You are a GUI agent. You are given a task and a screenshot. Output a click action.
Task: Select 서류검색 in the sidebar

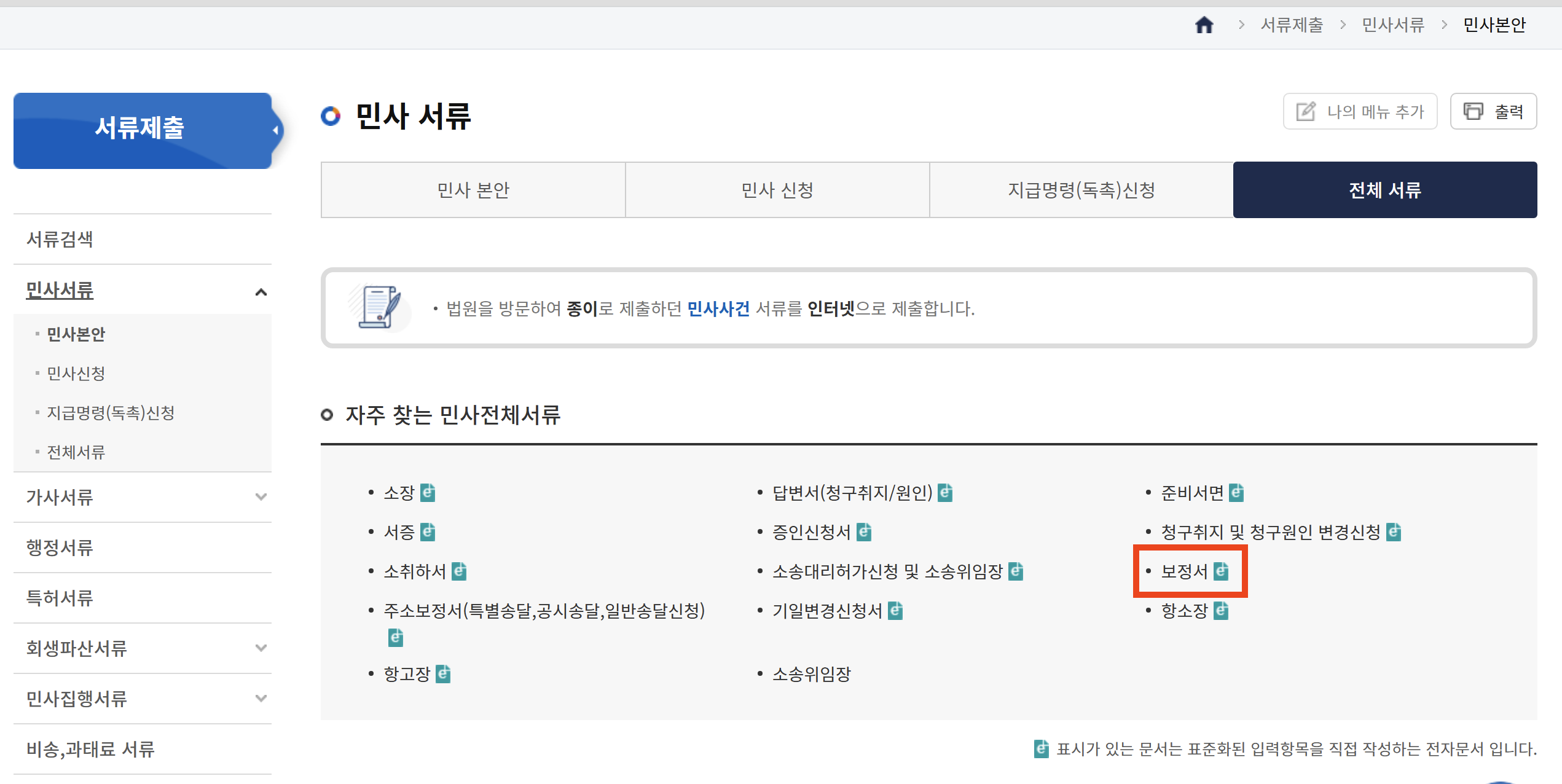(x=60, y=239)
